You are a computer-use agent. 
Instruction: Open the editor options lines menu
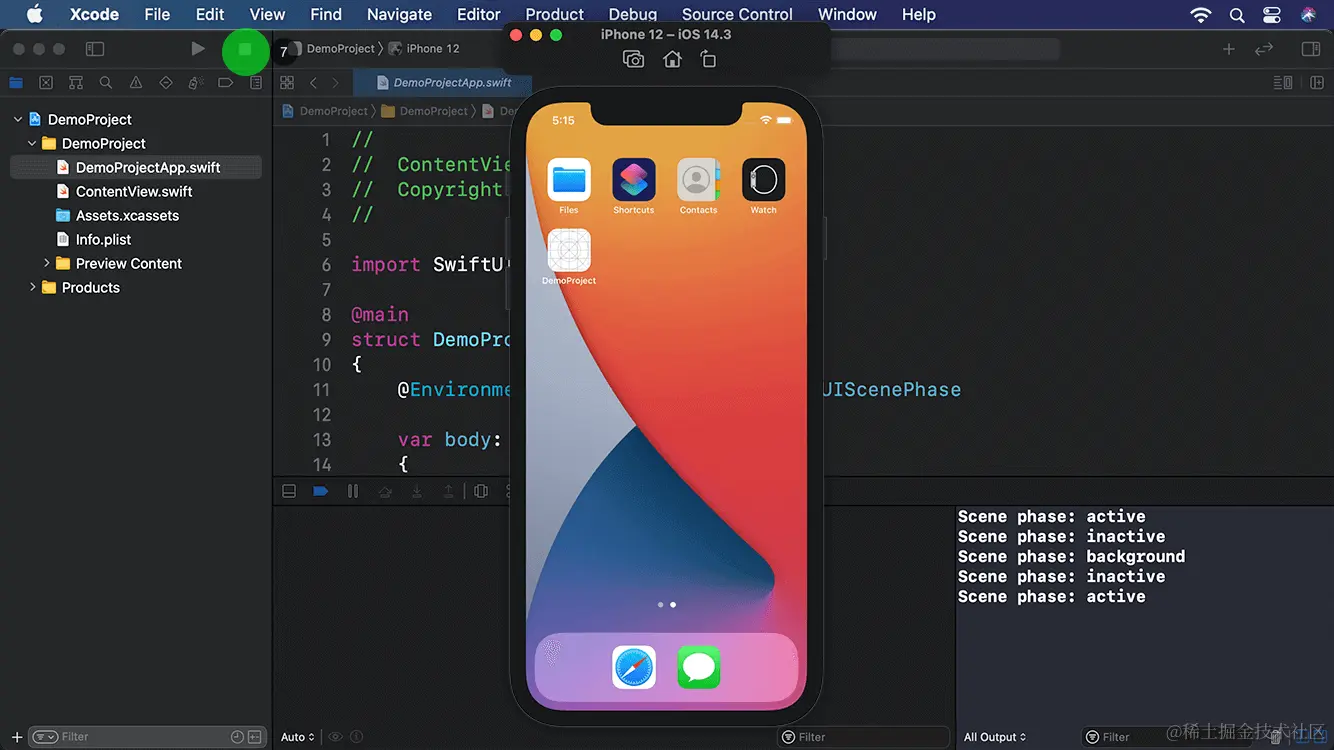(x=1283, y=83)
